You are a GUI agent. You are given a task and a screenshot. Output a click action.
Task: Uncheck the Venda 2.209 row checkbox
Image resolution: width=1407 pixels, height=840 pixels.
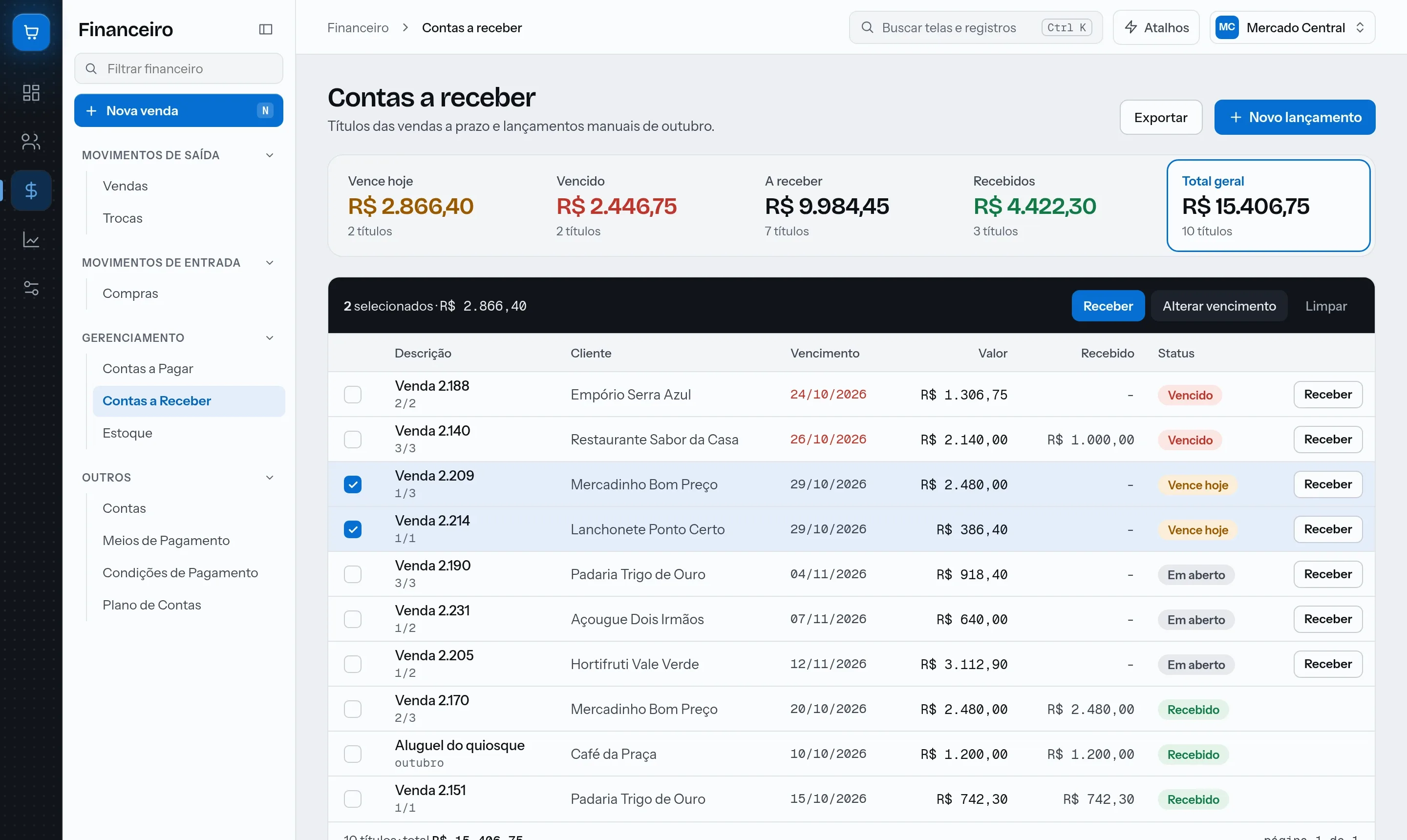pyautogui.click(x=353, y=484)
